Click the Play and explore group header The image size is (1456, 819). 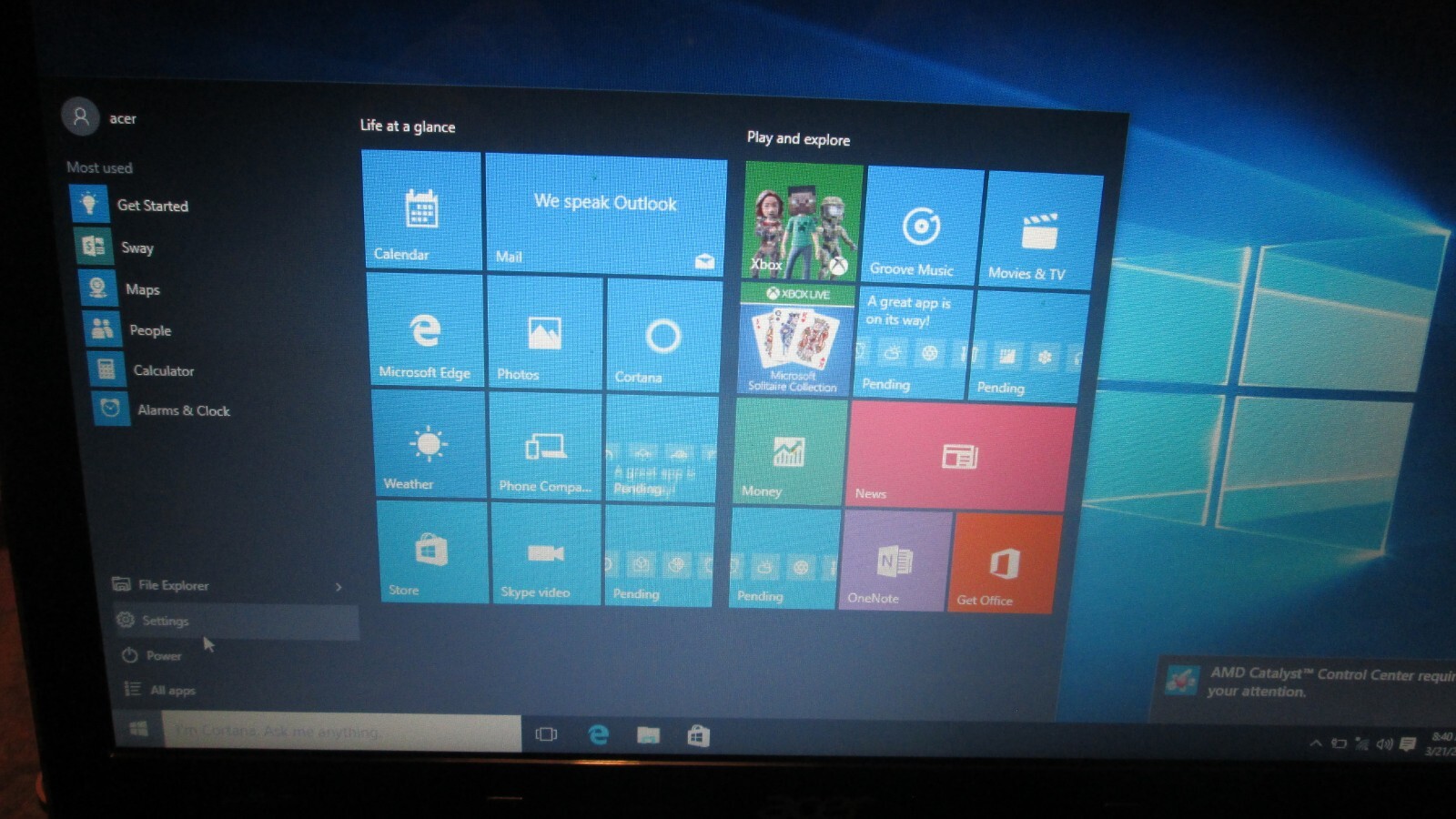798,138
